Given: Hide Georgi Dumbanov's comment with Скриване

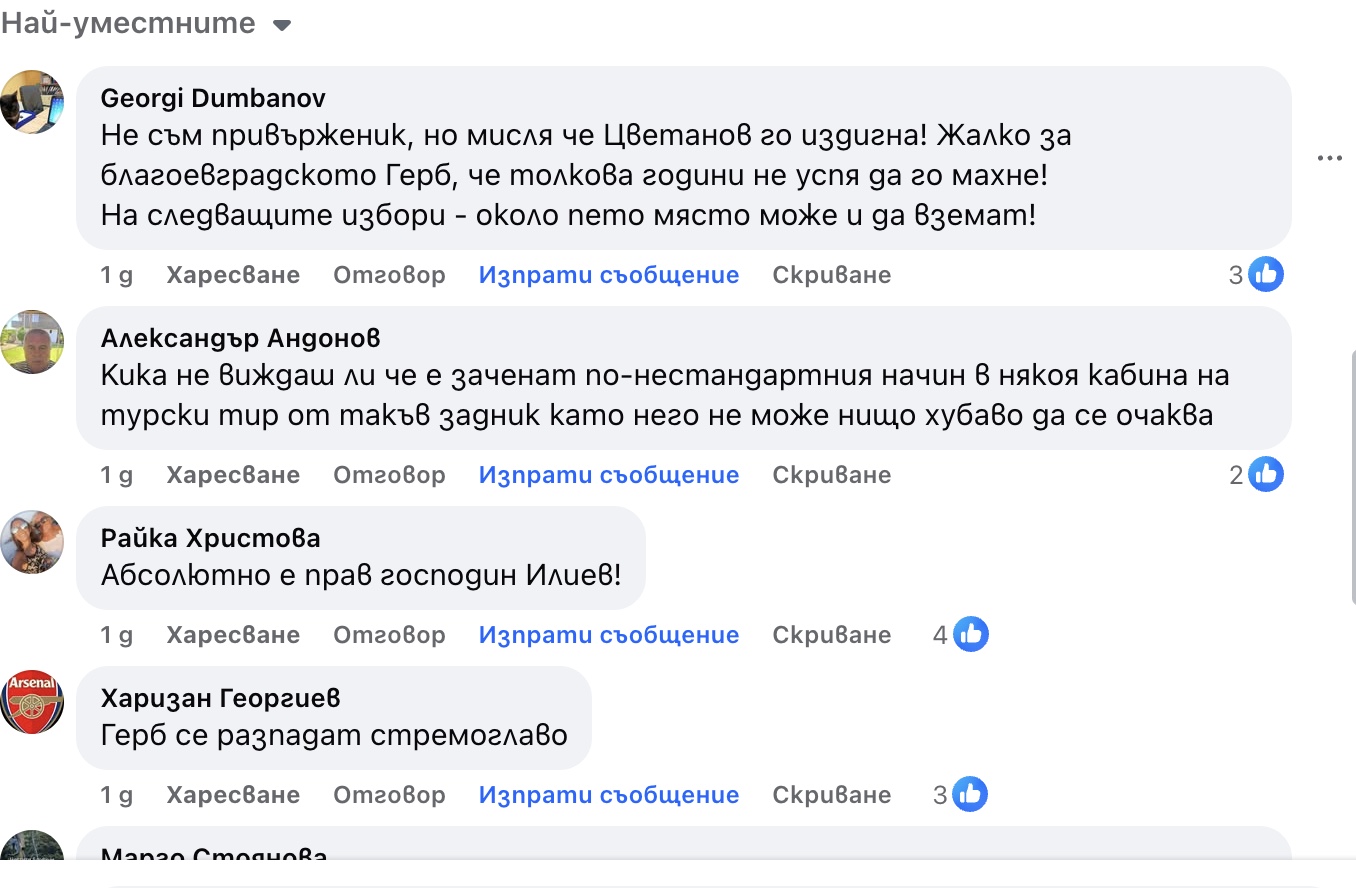Looking at the screenshot, I should (831, 275).
